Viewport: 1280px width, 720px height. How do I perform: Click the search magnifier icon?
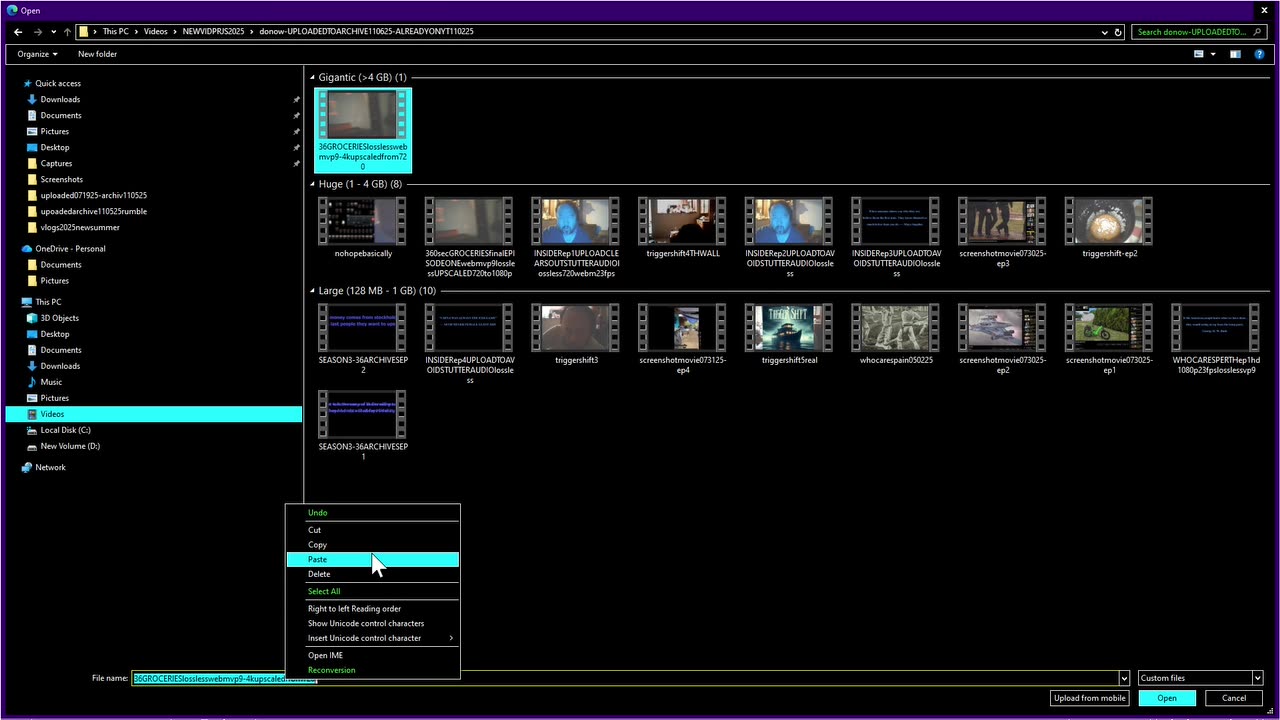click(x=1259, y=32)
